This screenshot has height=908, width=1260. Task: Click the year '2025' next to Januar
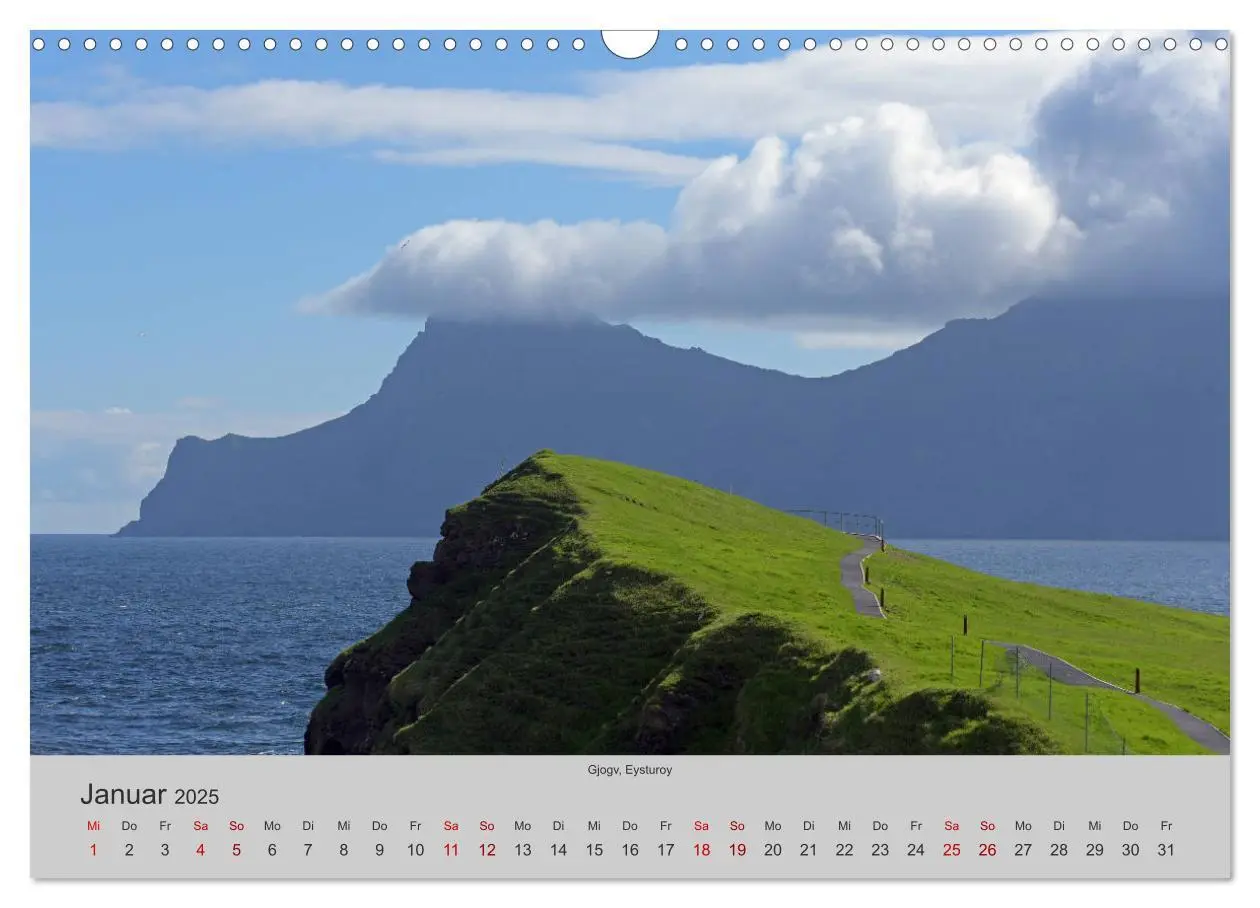pyautogui.click(x=196, y=797)
